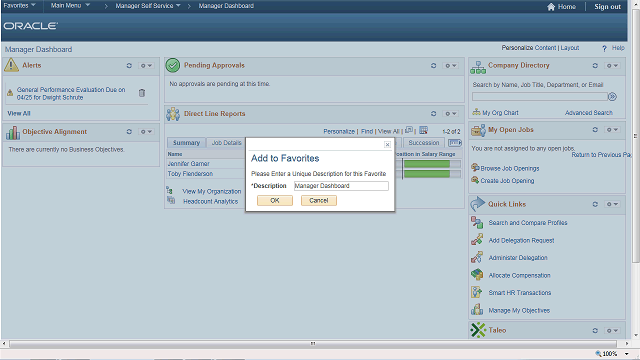Open Alerts pagelet settings dropdown

pyautogui.click(x=146, y=65)
